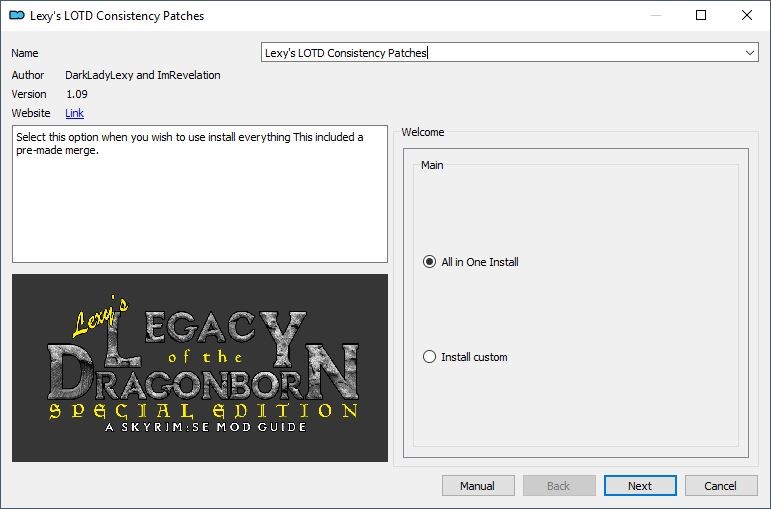This screenshot has width=771, height=509.
Task: Close the installer window
Action: click(x=746, y=15)
